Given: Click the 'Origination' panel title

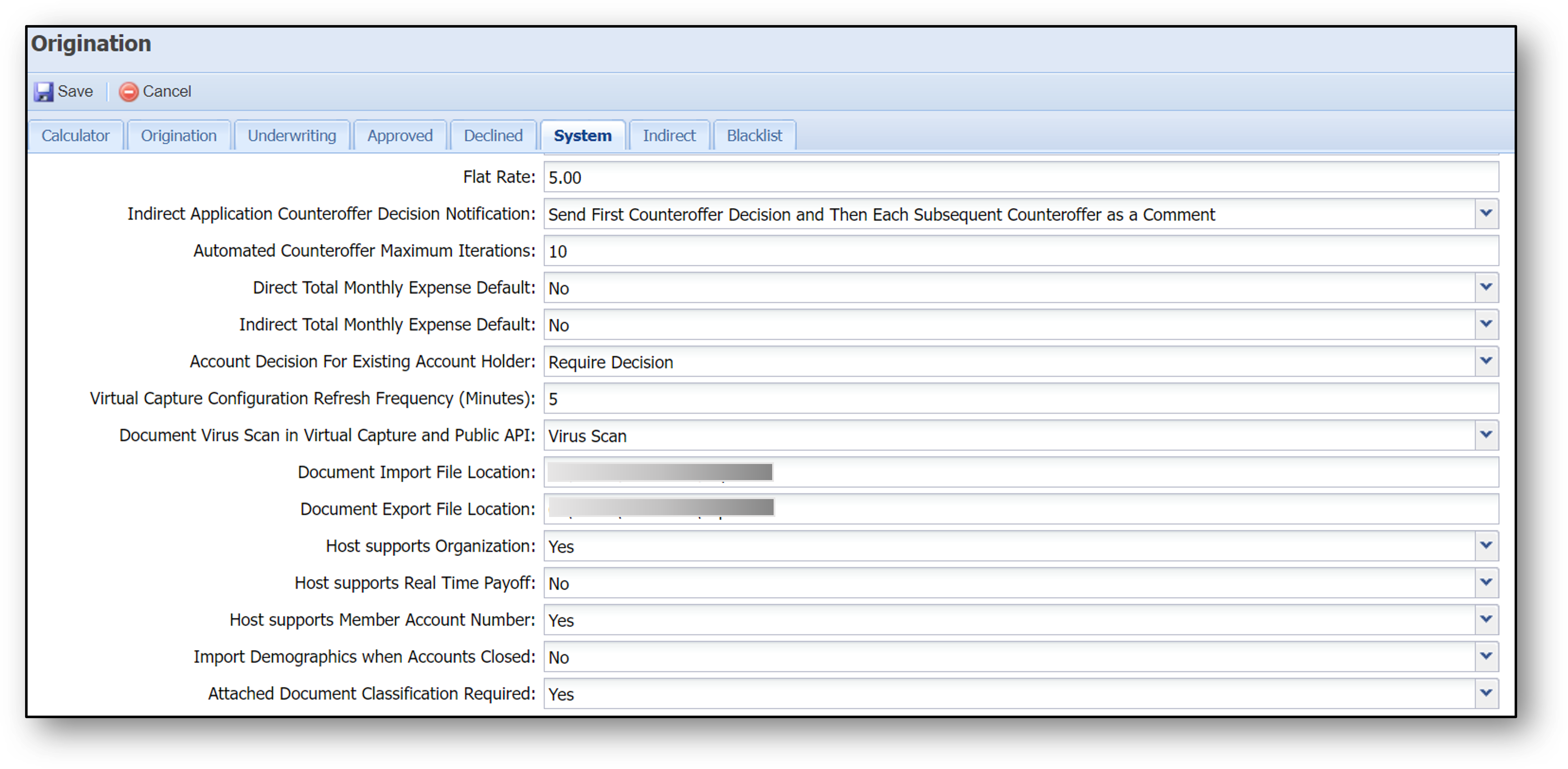Looking at the screenshot, I should (91, 44).
